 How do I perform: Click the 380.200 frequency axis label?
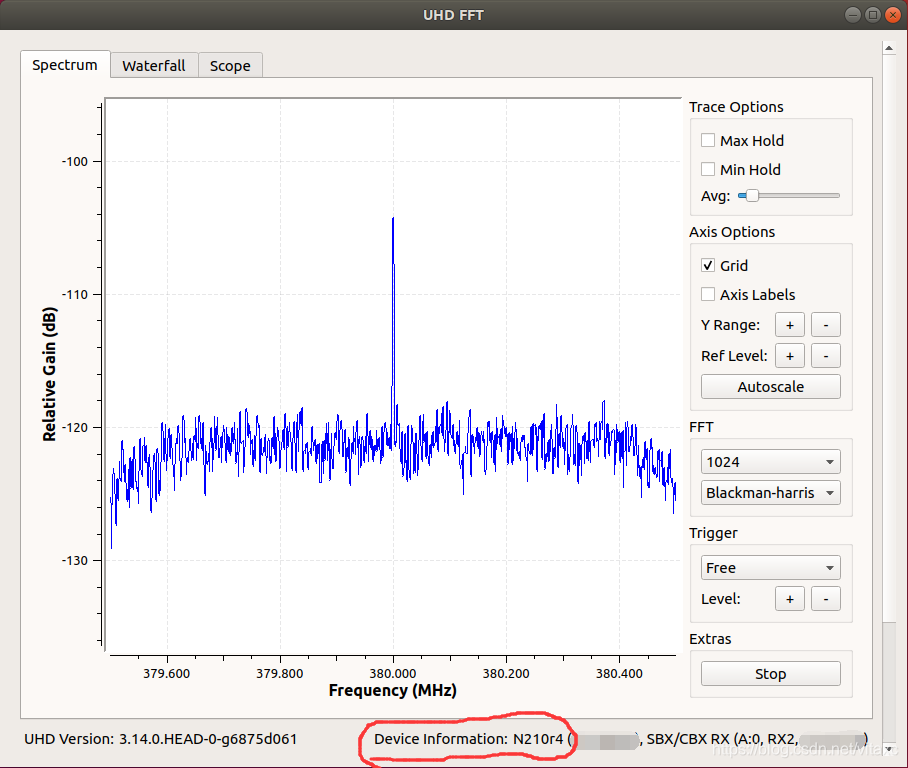click(x=506, y=674)
